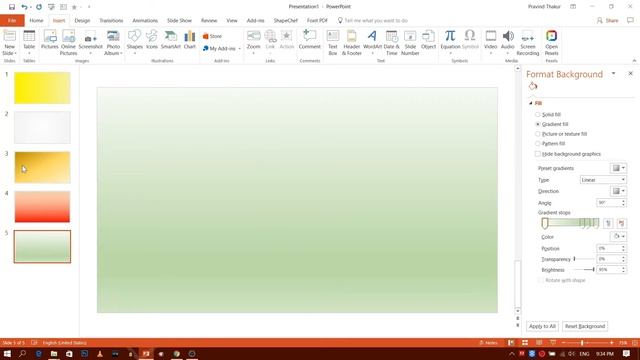Open Pexels add-in
Image resolution: width=640 pixels, height=360 pixels.
551,42
